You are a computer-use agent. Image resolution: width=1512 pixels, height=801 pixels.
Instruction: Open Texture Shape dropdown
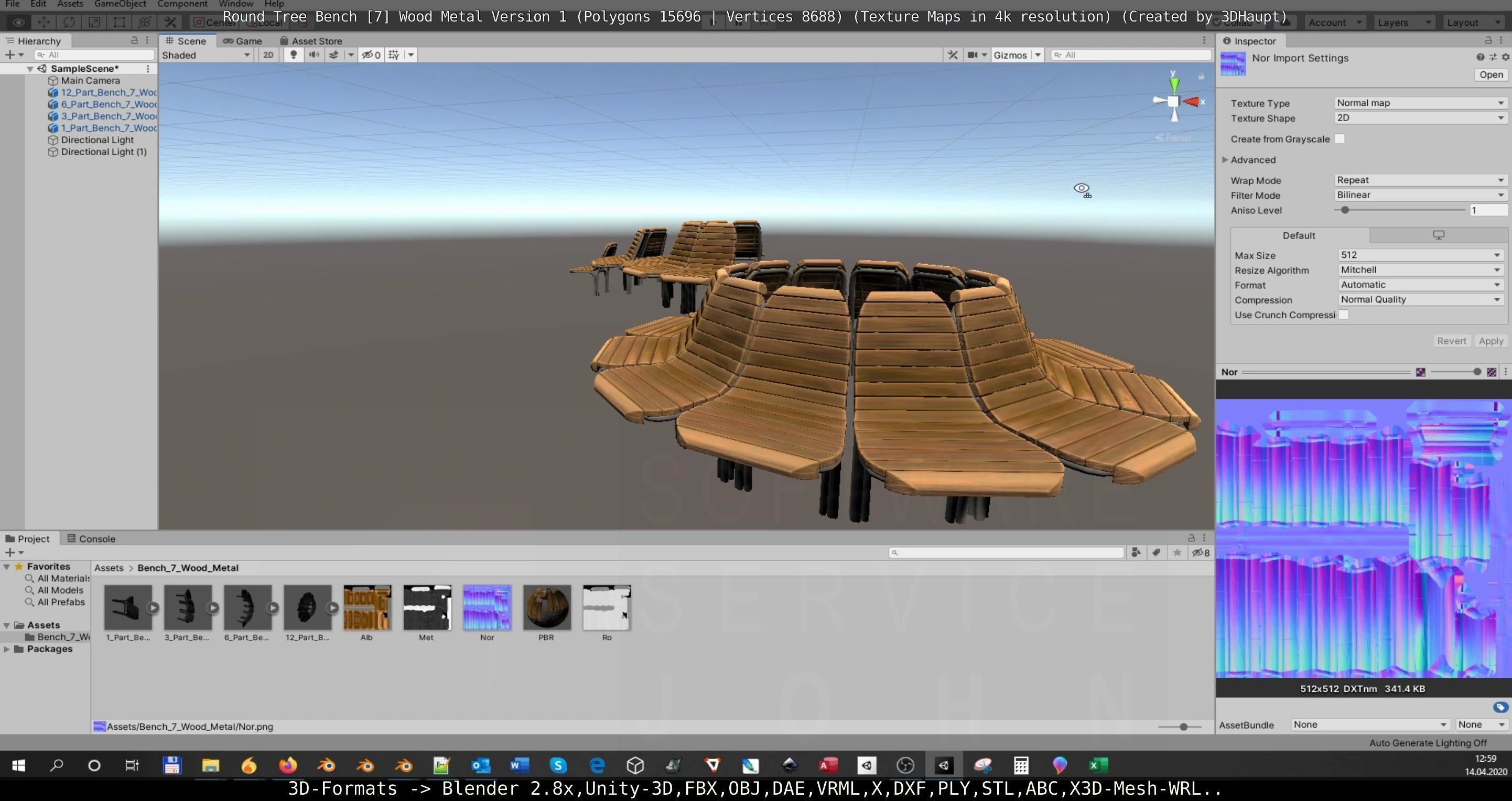[x=1420, y=117]
